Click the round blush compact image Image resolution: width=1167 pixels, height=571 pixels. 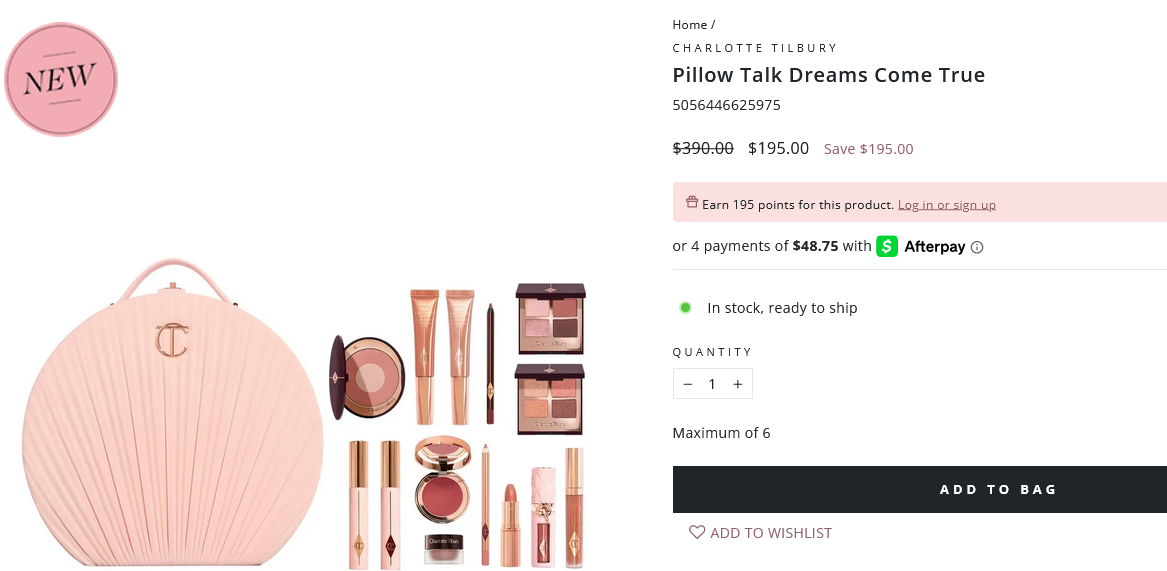[x=367, y=377]
